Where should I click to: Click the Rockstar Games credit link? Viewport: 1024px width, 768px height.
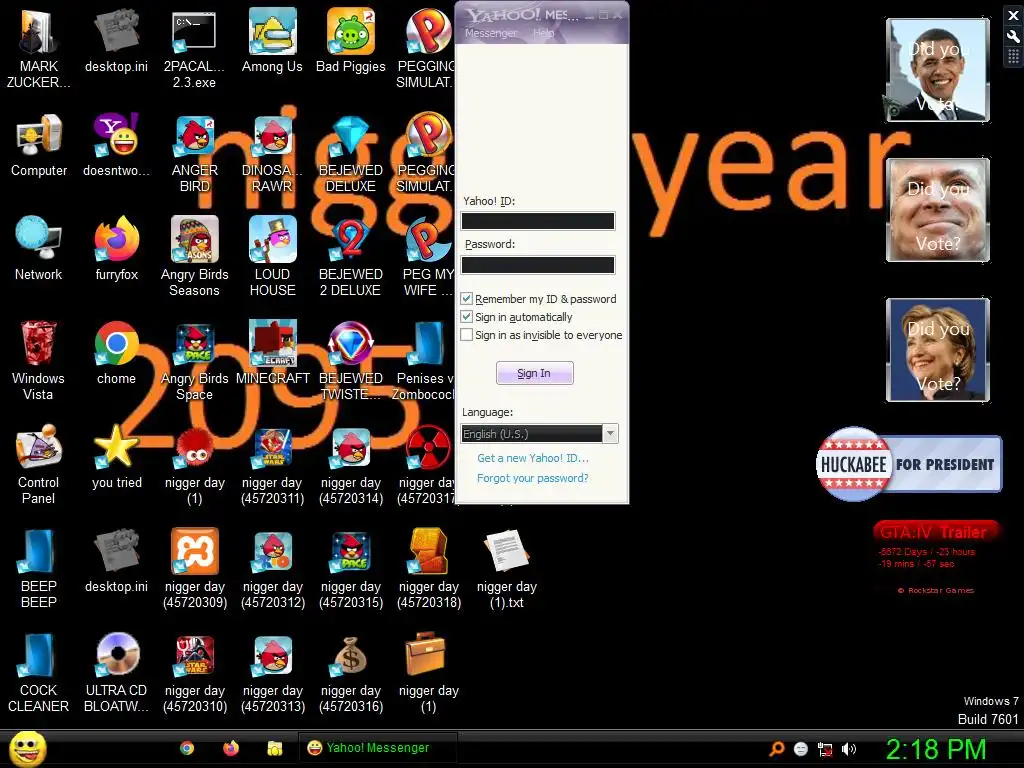[936, 590]
